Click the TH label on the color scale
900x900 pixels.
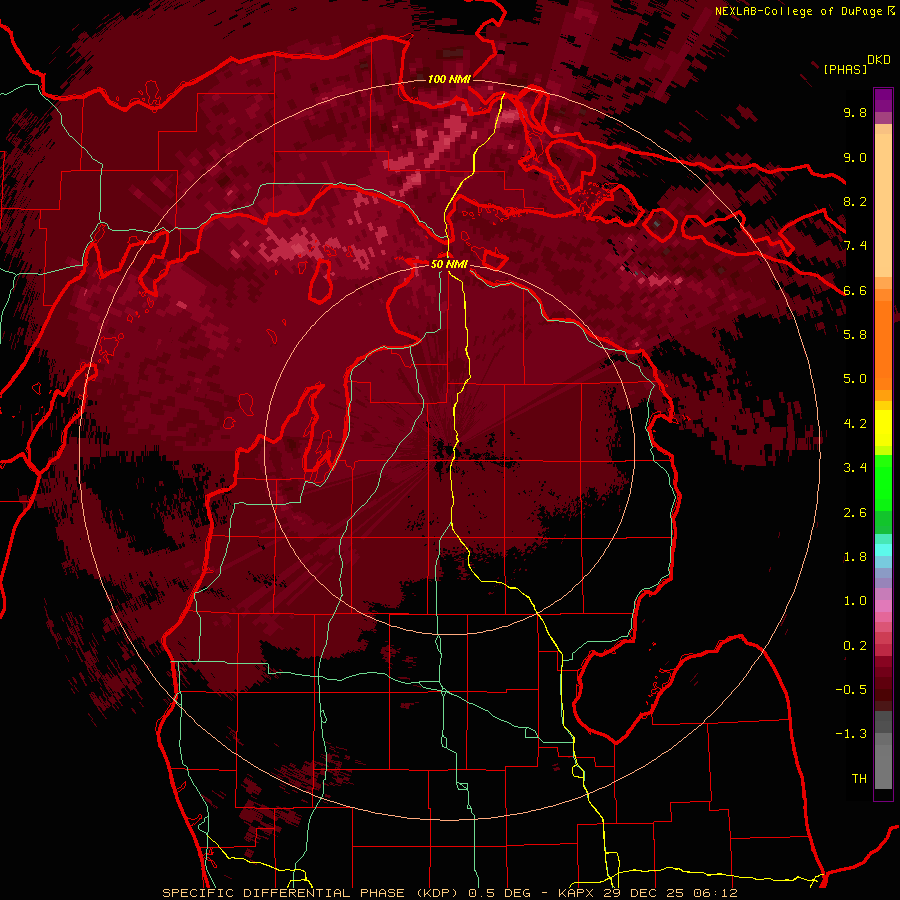[859, 779]
